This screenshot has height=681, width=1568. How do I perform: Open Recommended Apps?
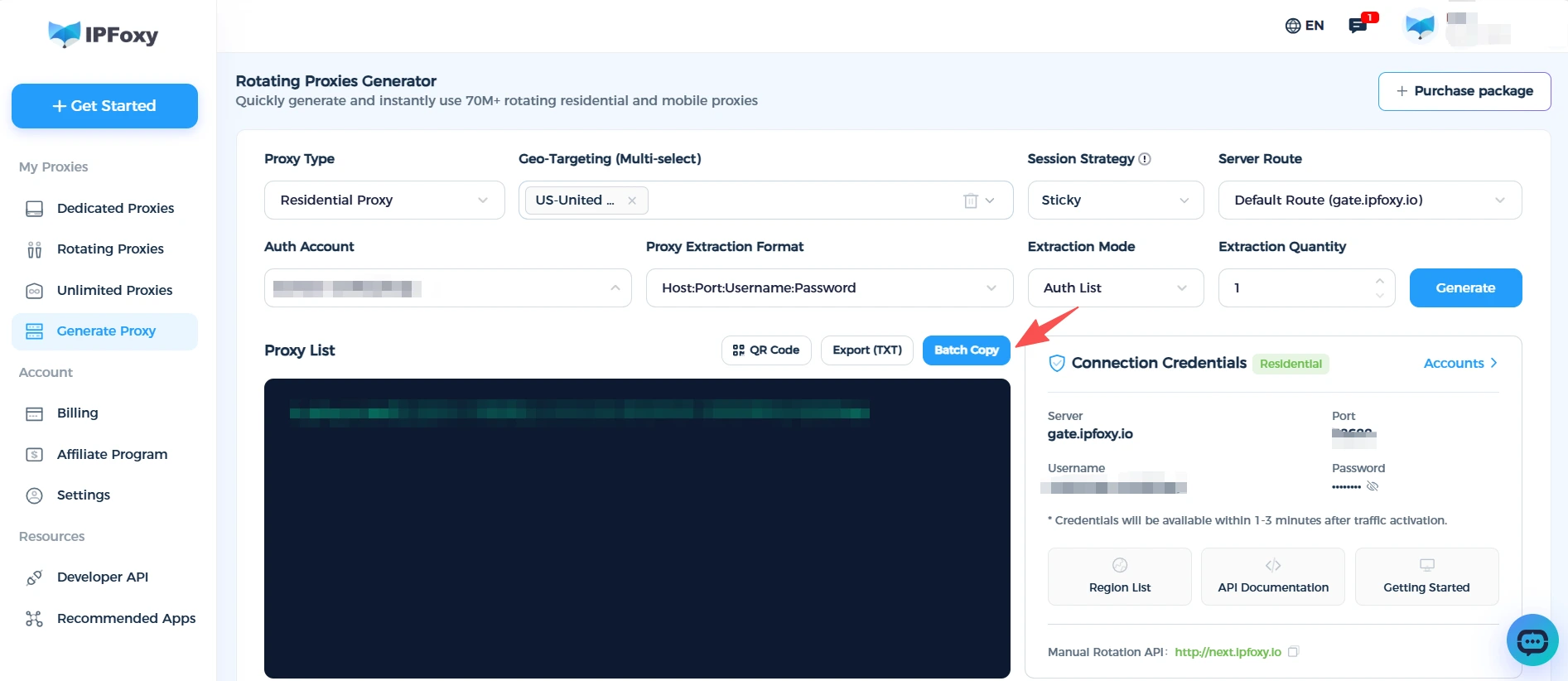tap(104, 618)
